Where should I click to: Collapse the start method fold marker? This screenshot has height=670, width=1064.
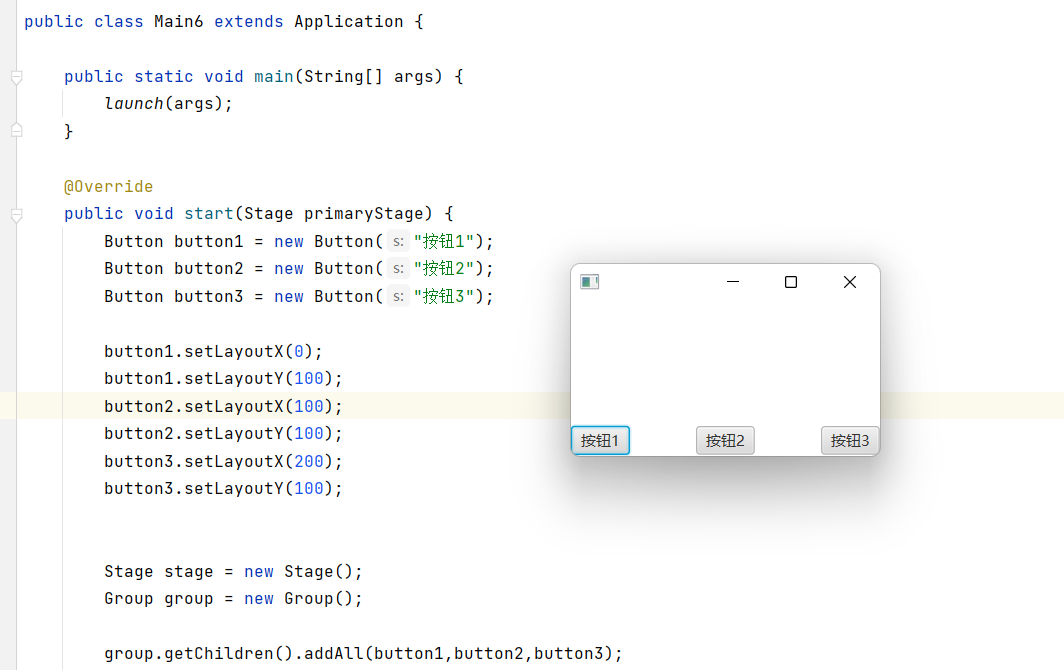pyautogui.click(x=17, y=215)
